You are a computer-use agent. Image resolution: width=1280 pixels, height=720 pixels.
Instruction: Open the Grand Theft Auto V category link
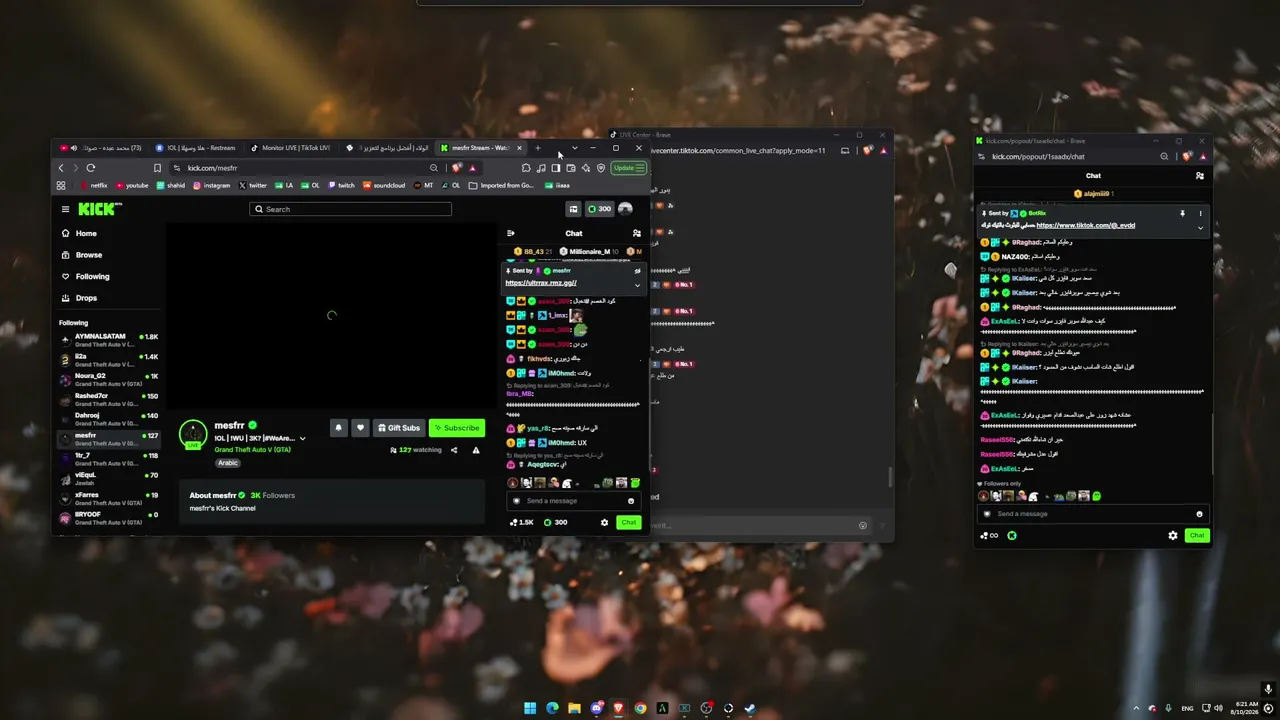click(x=252, y=450)
